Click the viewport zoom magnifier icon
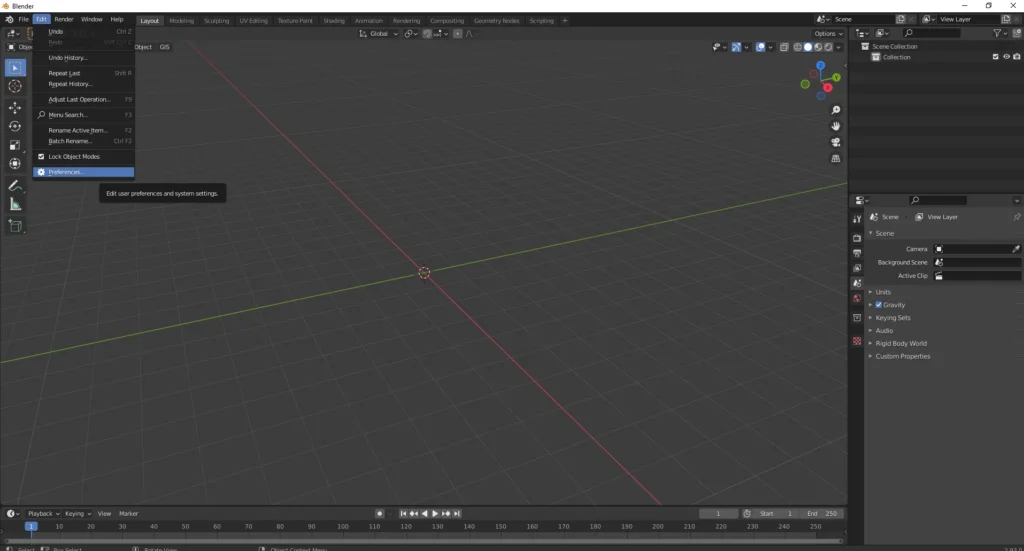The height and width of the screenshot is (551, 1024). [835, 110]
